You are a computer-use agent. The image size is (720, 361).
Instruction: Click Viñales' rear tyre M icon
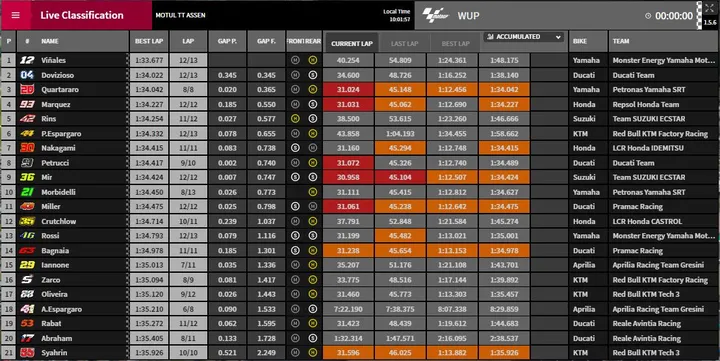click(x=313, y=60)
